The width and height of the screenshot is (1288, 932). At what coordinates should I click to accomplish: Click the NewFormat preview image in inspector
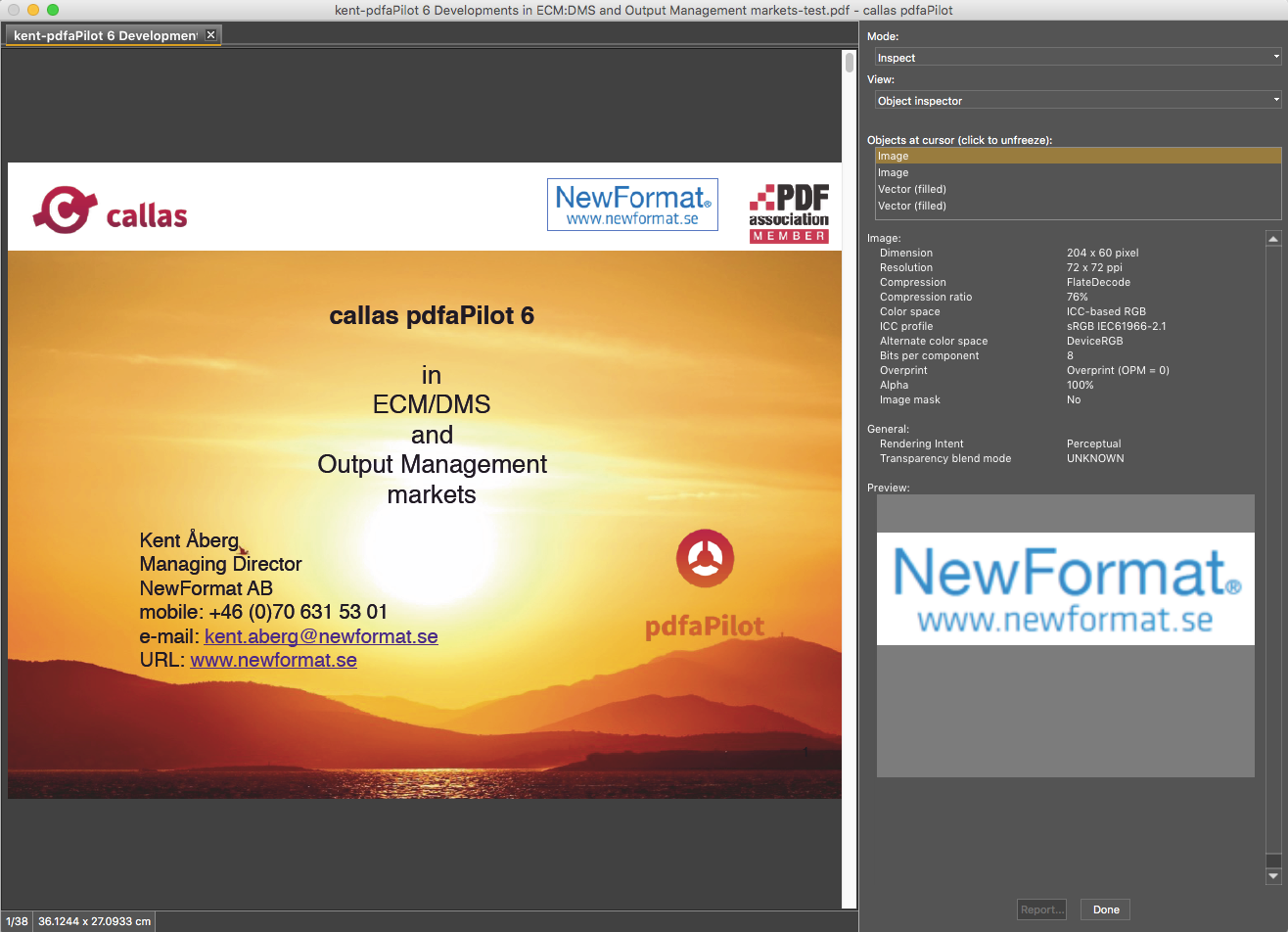pos(1066,588)
